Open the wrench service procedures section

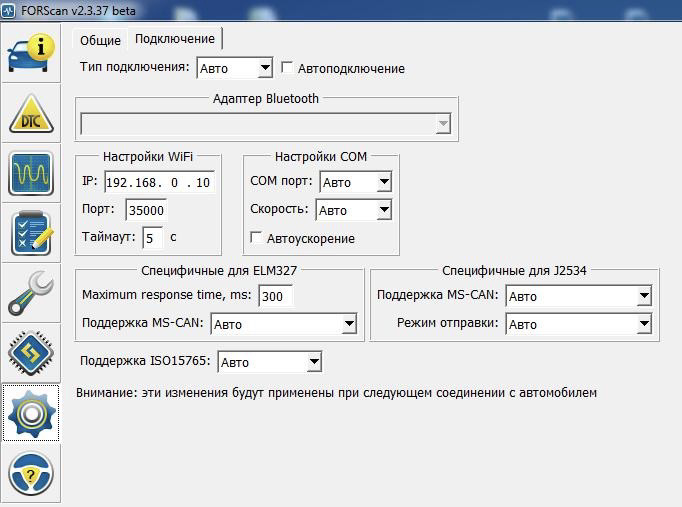click(x=31, y=294)
